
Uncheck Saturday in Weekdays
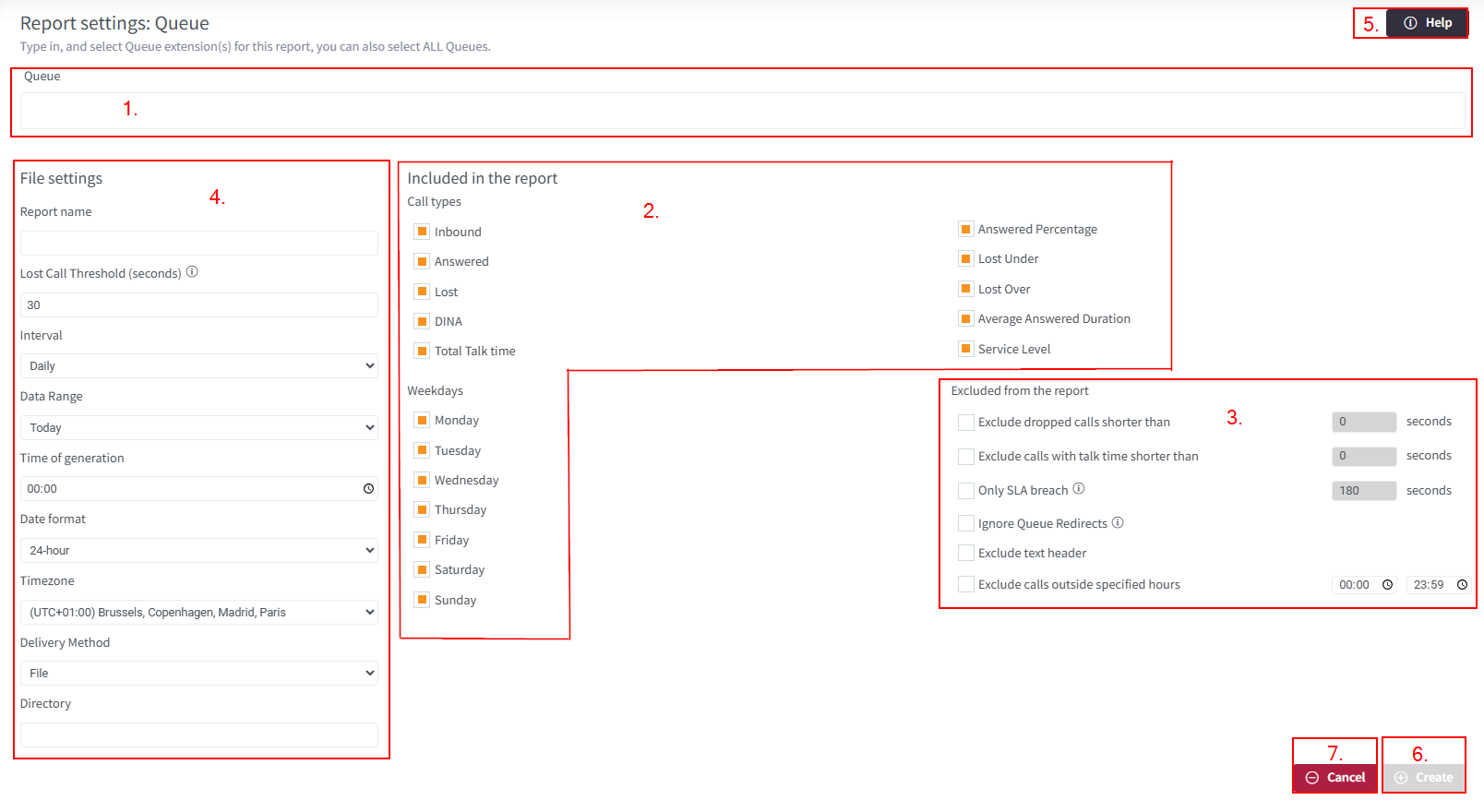(x=422, y=569)
